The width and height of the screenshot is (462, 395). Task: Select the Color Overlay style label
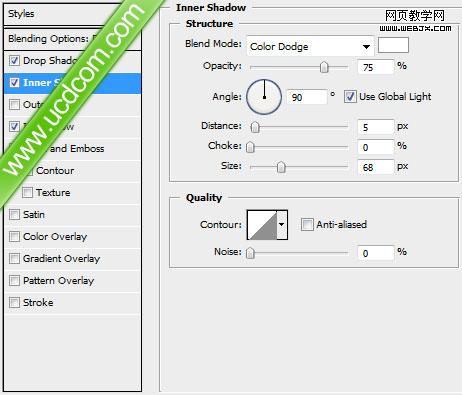click(x=55, y=236)
